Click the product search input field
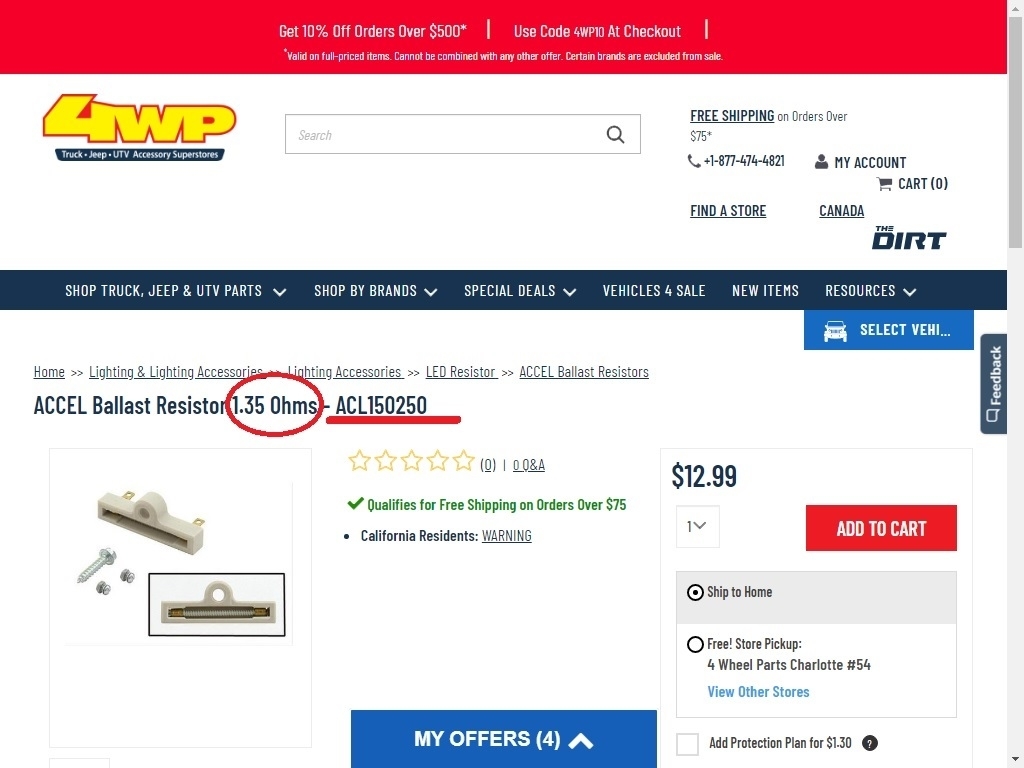1024x768 pixels. [445, 135]
